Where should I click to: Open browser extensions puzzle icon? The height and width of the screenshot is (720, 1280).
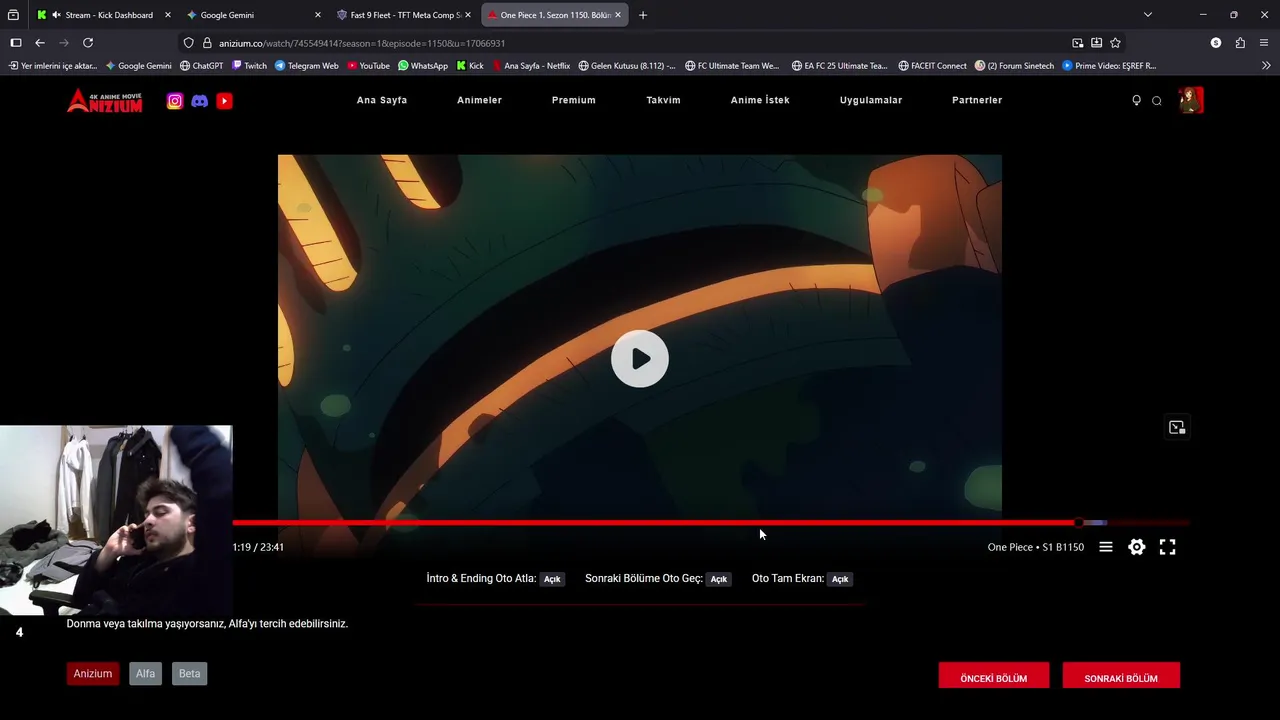[1240, 43]
